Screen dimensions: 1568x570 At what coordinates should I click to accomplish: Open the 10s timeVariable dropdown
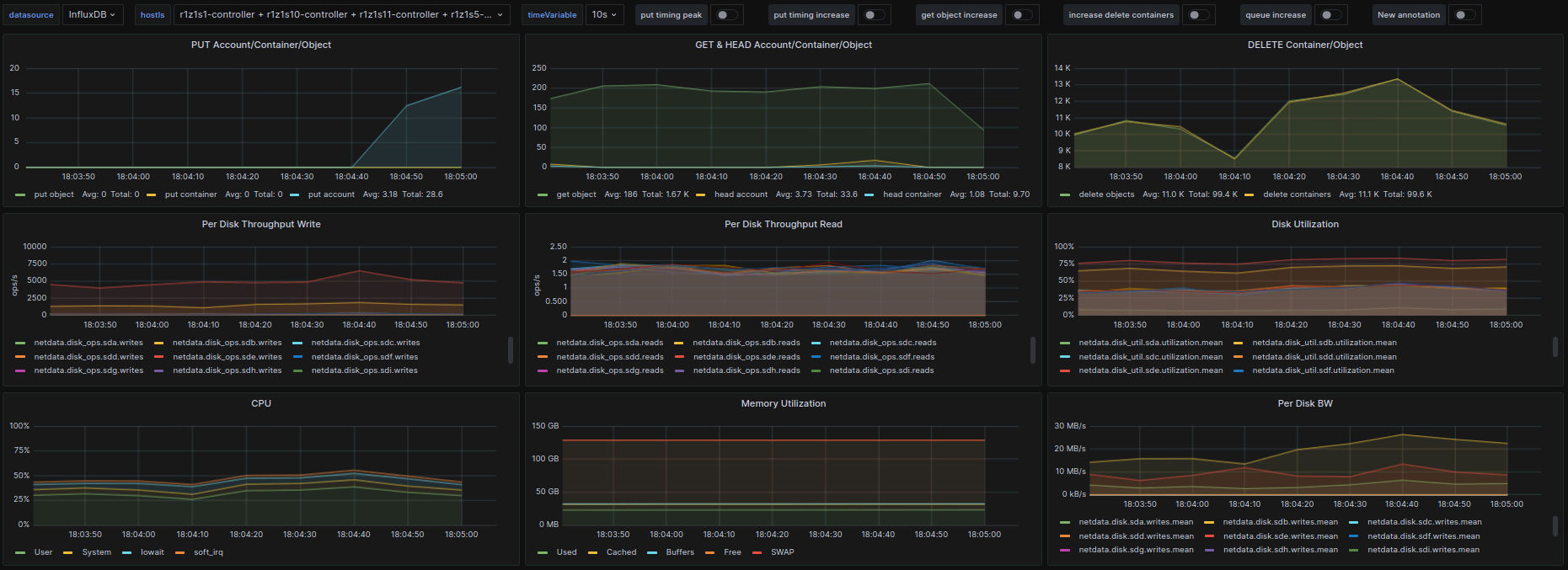604,15
